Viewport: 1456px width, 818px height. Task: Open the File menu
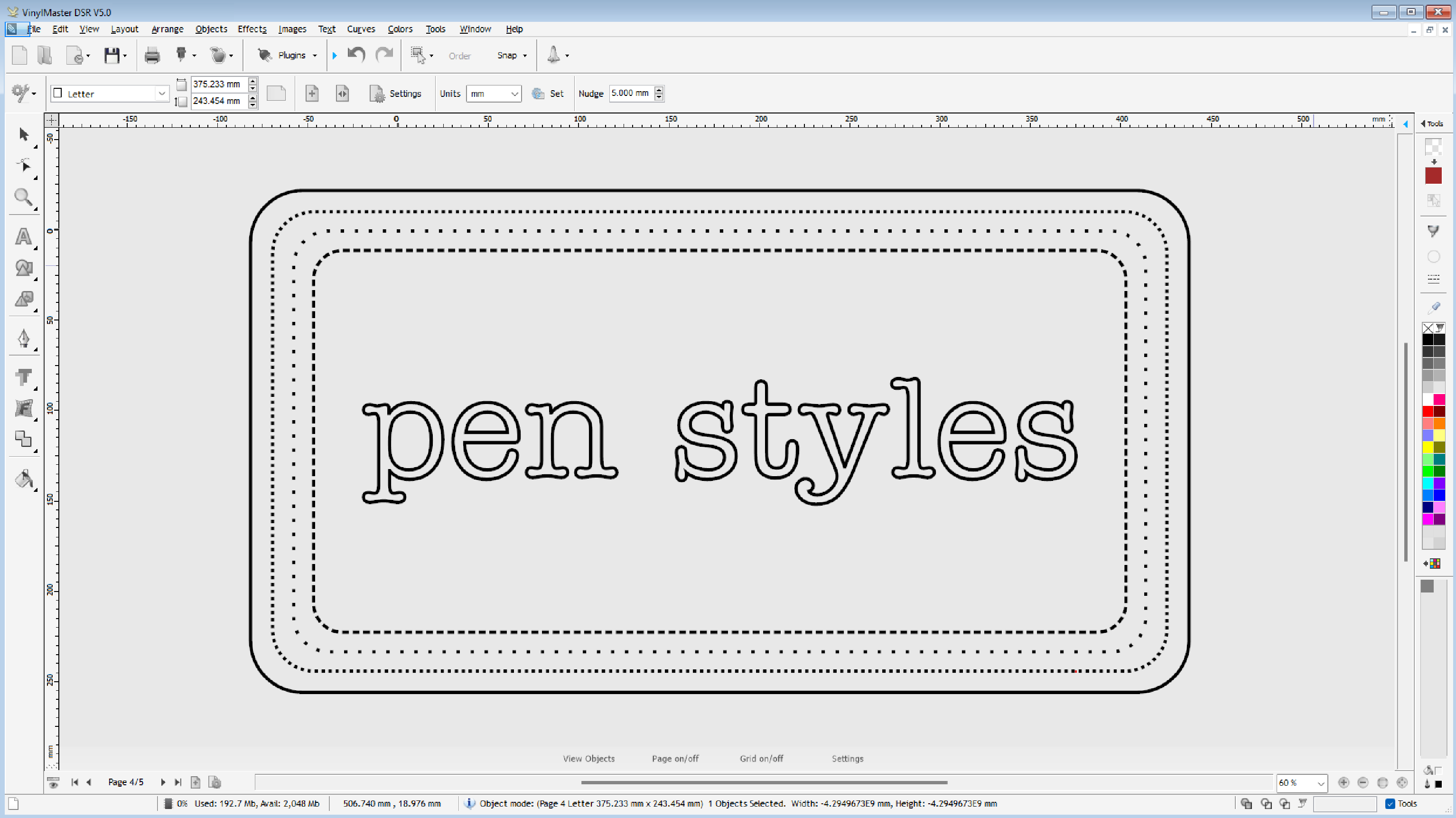(34, 29)
